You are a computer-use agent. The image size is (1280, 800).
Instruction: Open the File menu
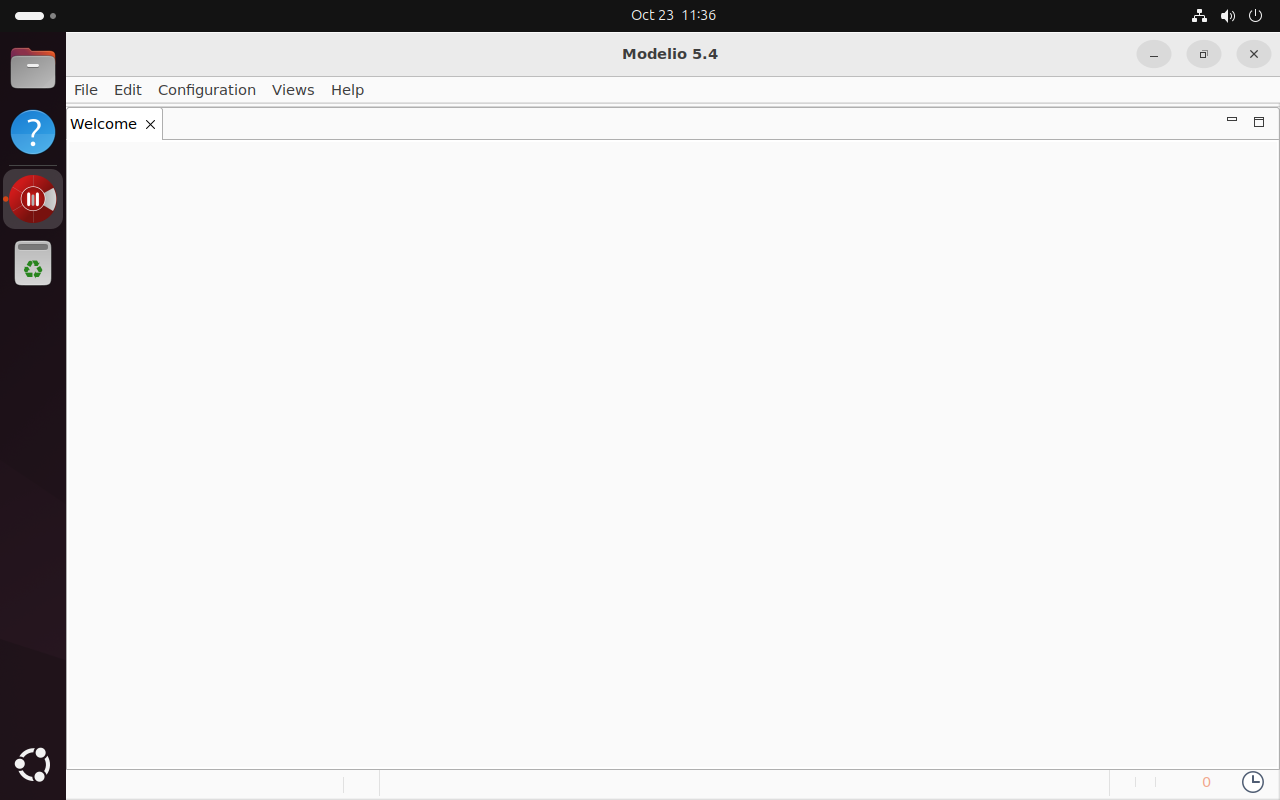tap(86, 90)
